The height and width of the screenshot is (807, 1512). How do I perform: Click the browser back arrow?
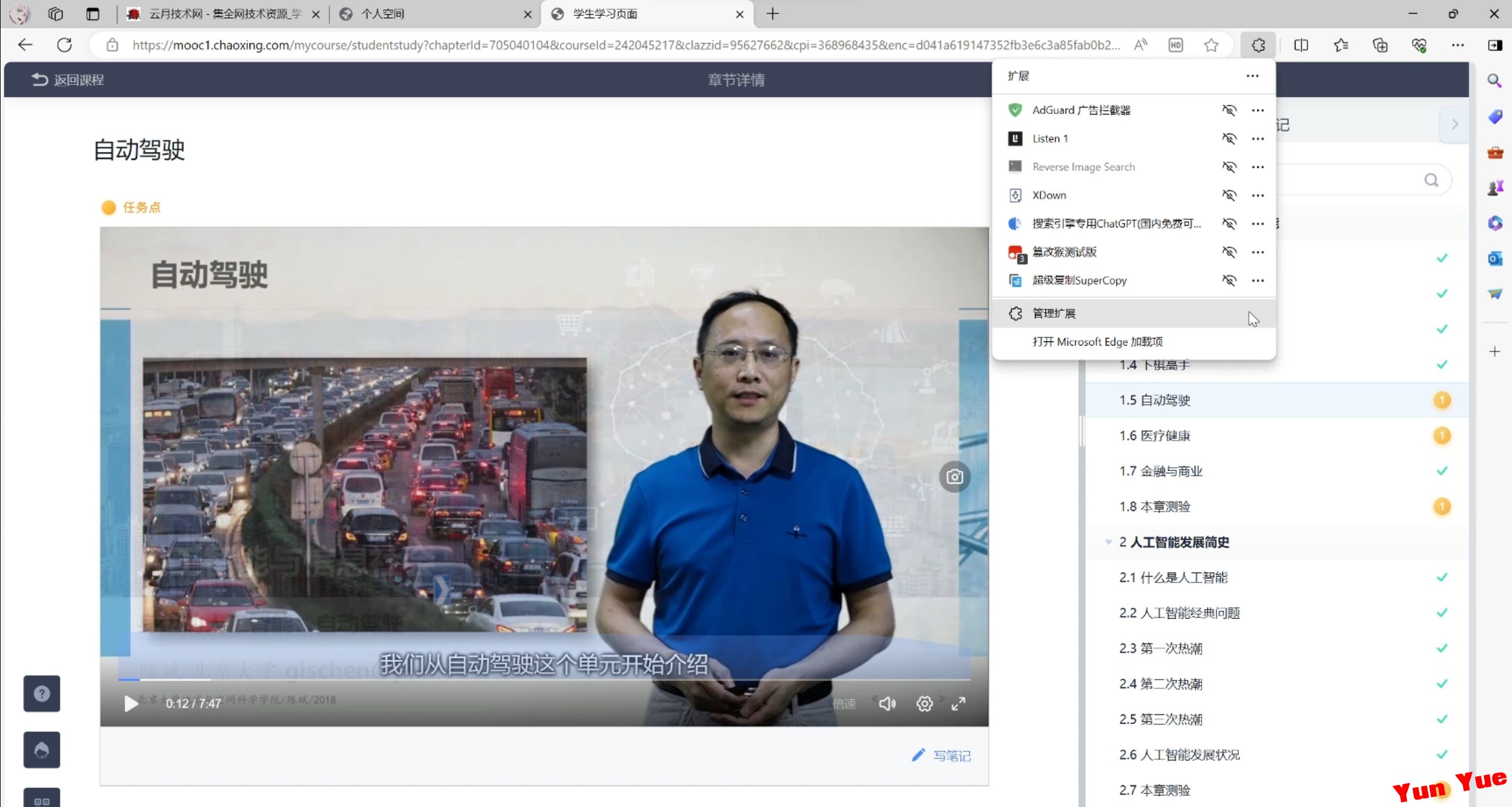(x=25, y=45)
